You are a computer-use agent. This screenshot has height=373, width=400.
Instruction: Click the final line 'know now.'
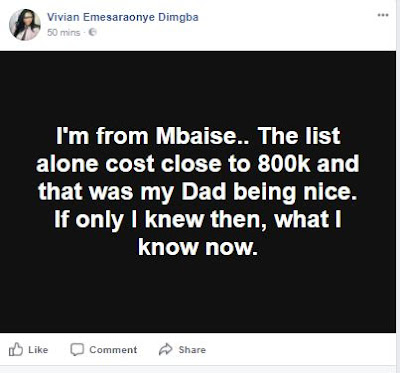(198, 247)
